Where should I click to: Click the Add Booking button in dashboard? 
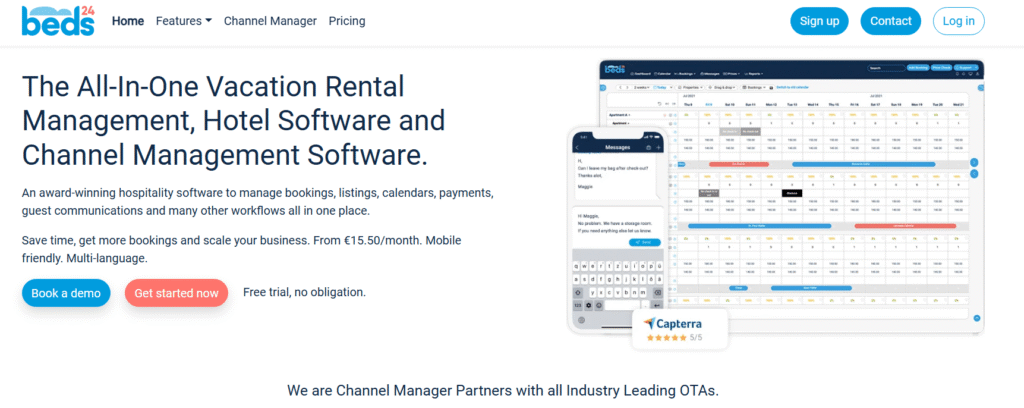pyautogui.click(x=915, y=69)
